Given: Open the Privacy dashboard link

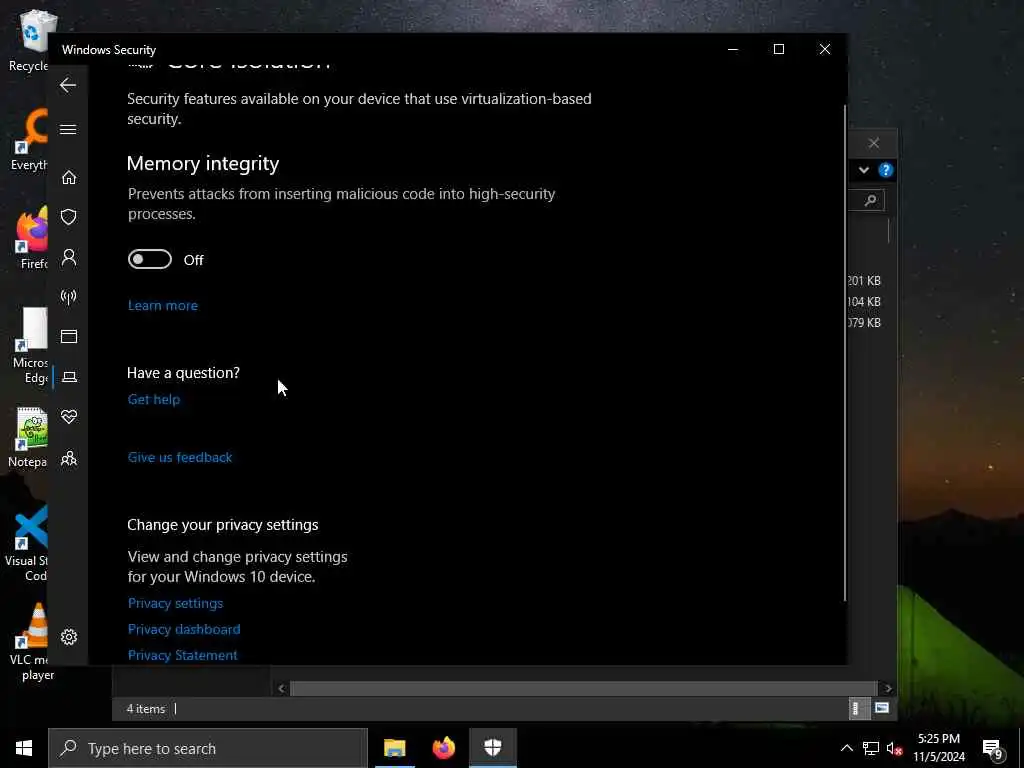Looking at the screenshot, I should tap(184, 629).
